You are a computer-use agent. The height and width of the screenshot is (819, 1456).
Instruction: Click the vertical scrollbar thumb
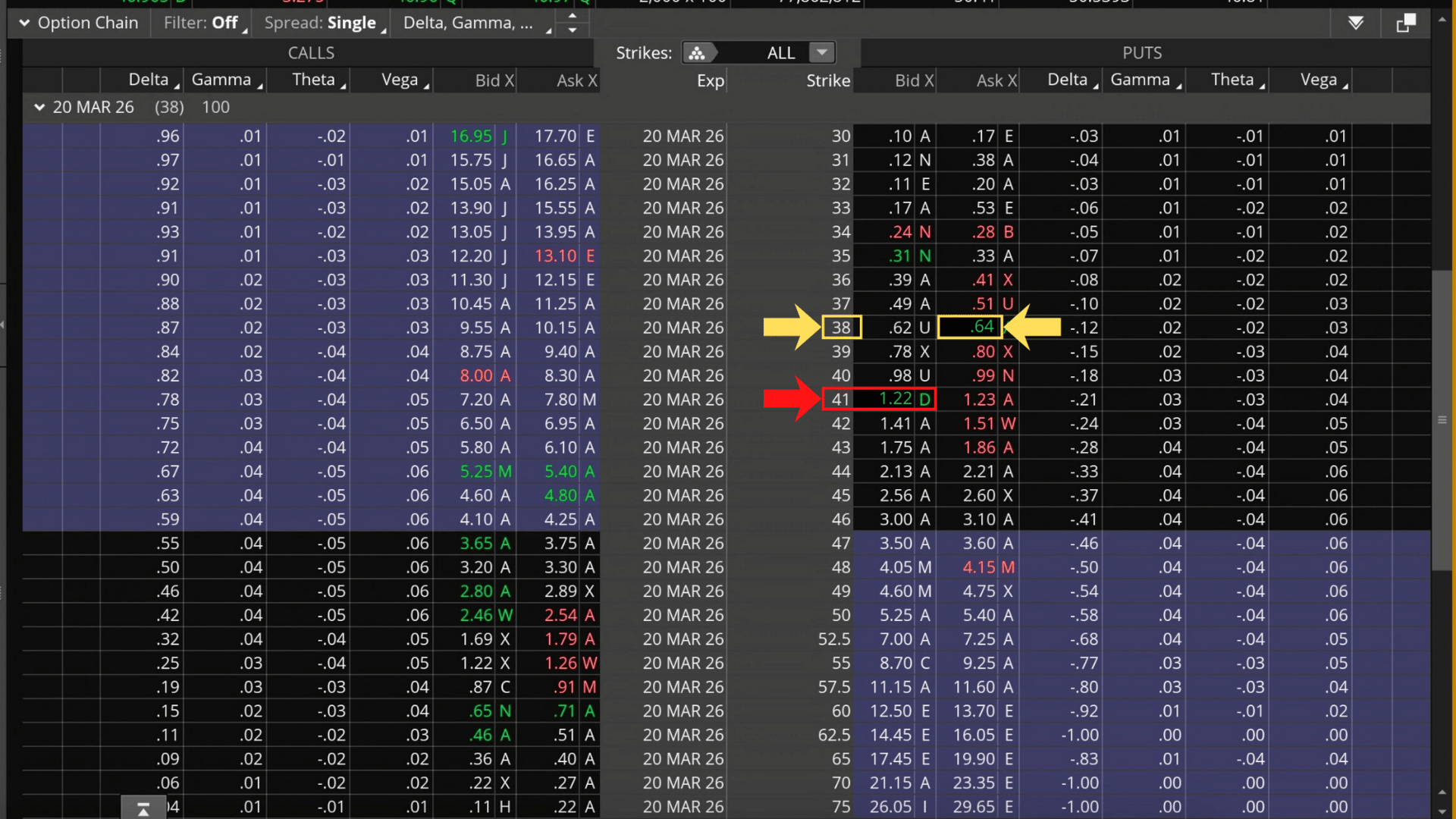coord(1442,419)
